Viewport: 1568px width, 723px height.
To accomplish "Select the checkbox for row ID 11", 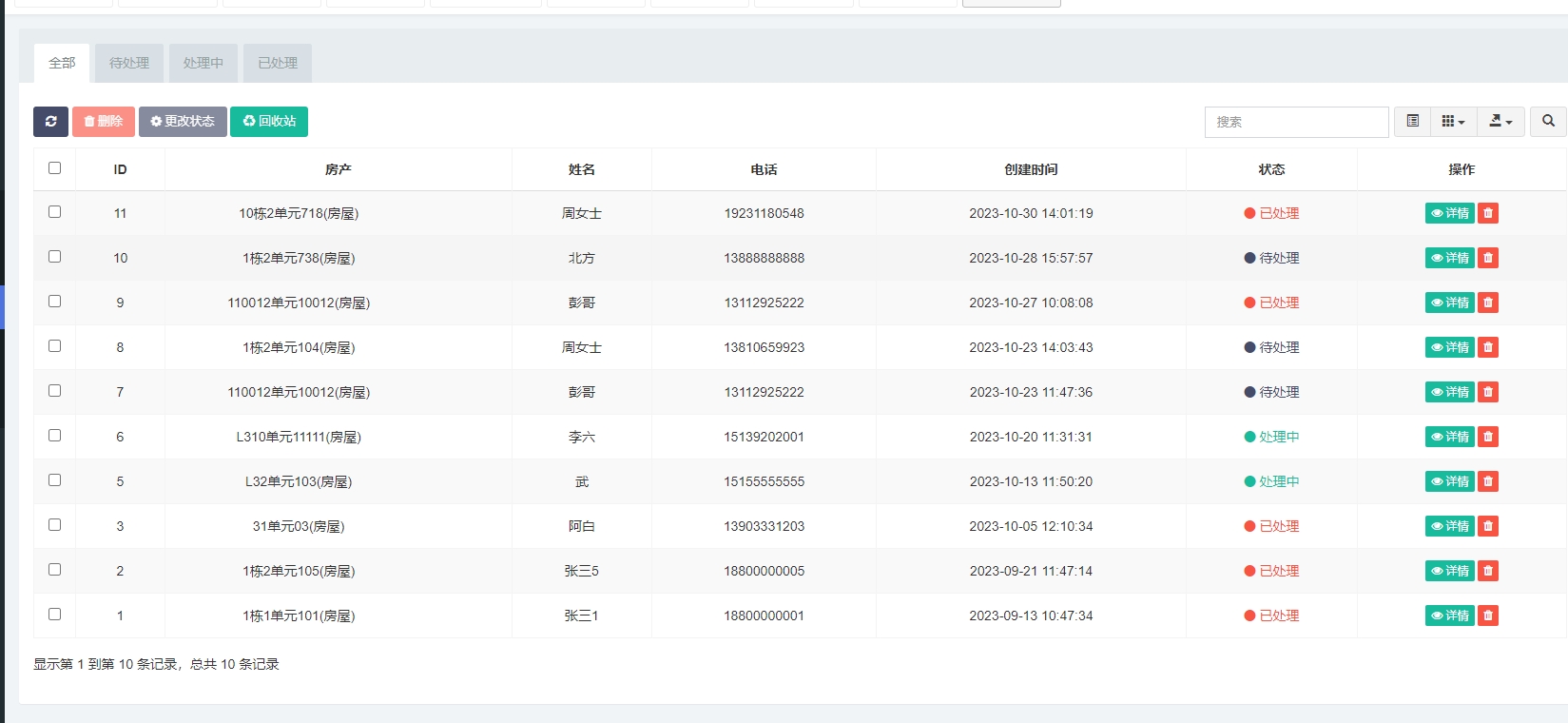I will (54, 212).
